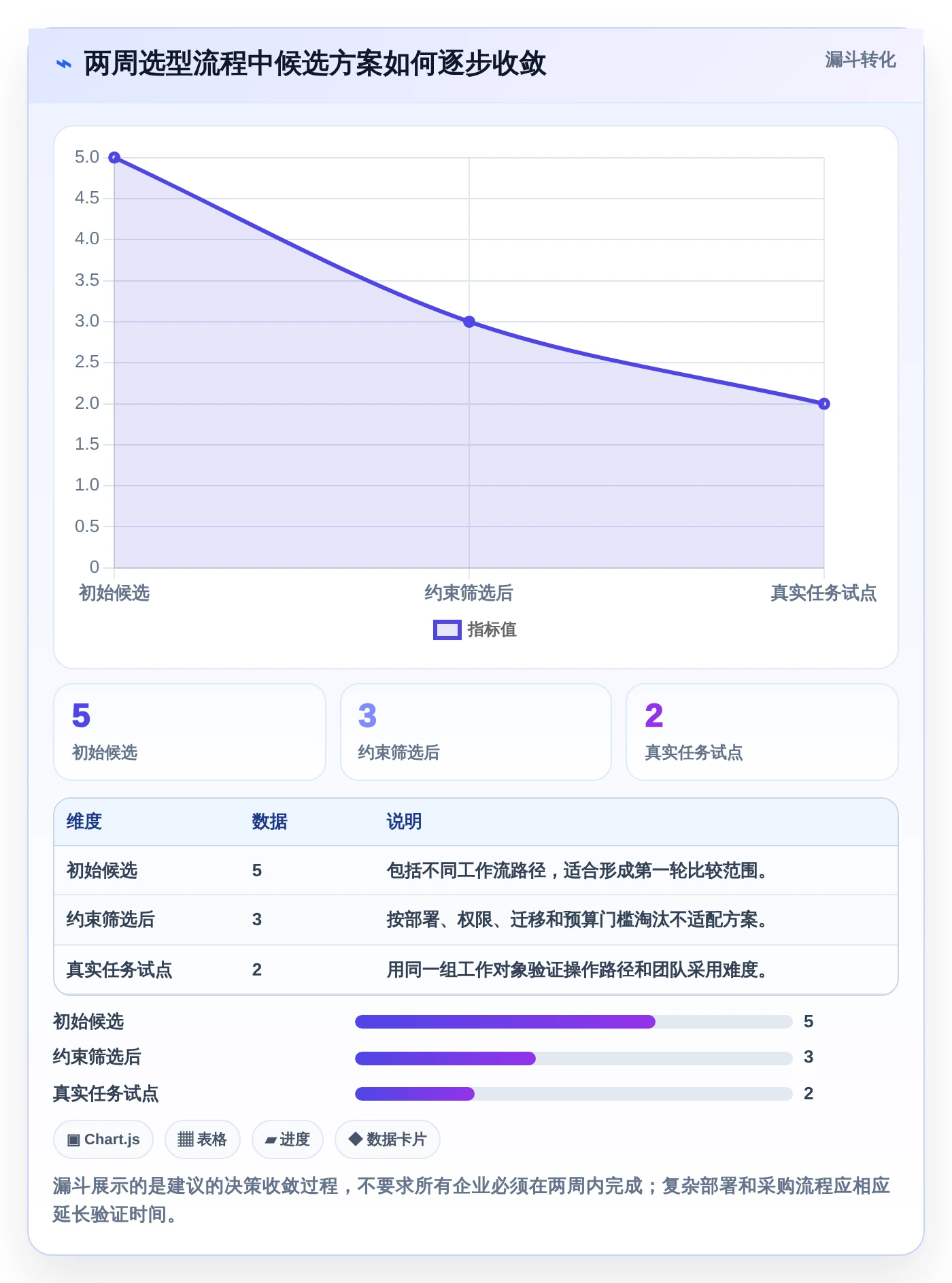Select the 真实任务试点 data point on the chart
Image resolution: width=952 pixels, height=1283 pixels.
tap(824, 404)
